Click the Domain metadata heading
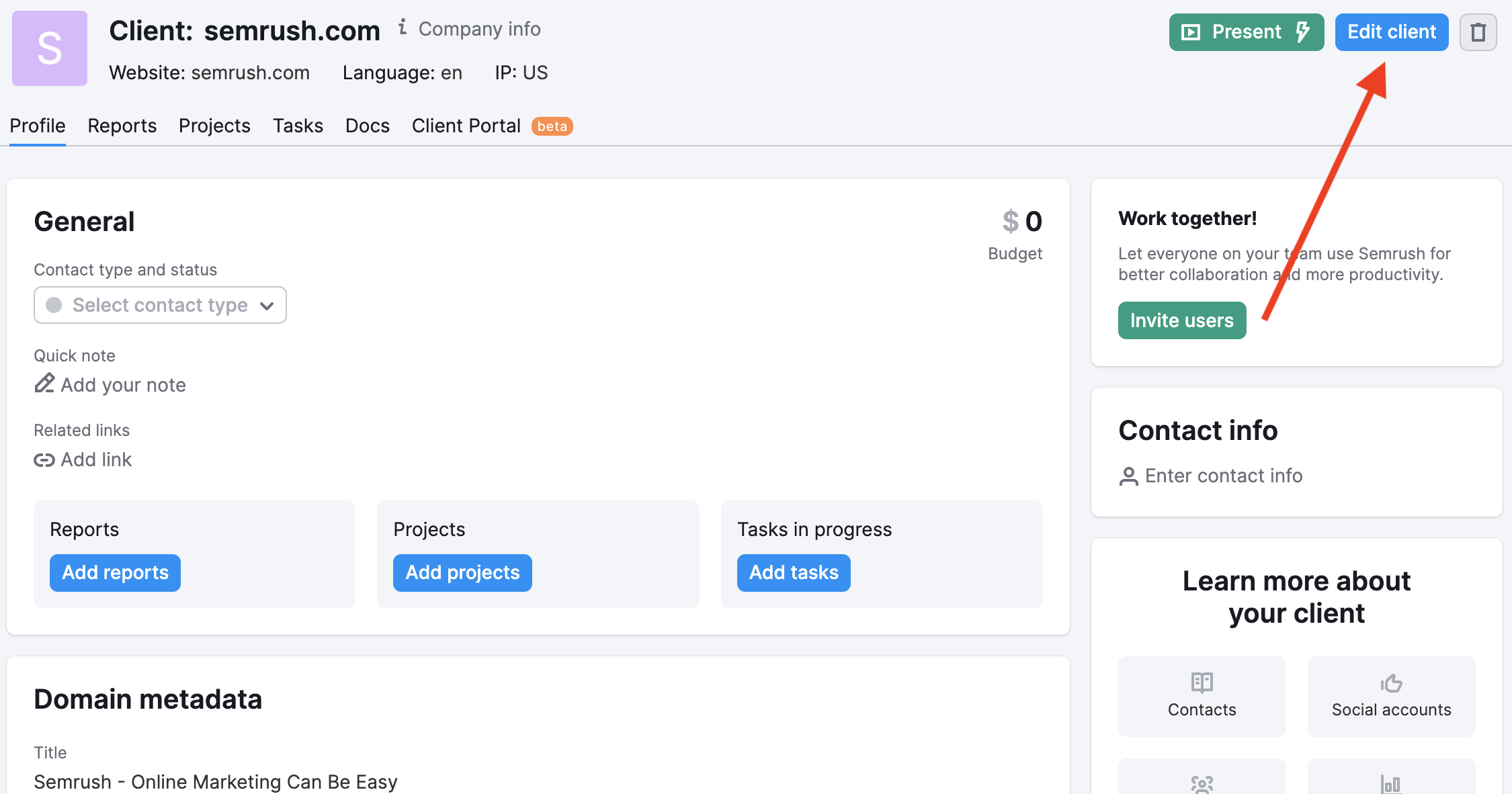 pyautogui.click(x=148, y=699)
